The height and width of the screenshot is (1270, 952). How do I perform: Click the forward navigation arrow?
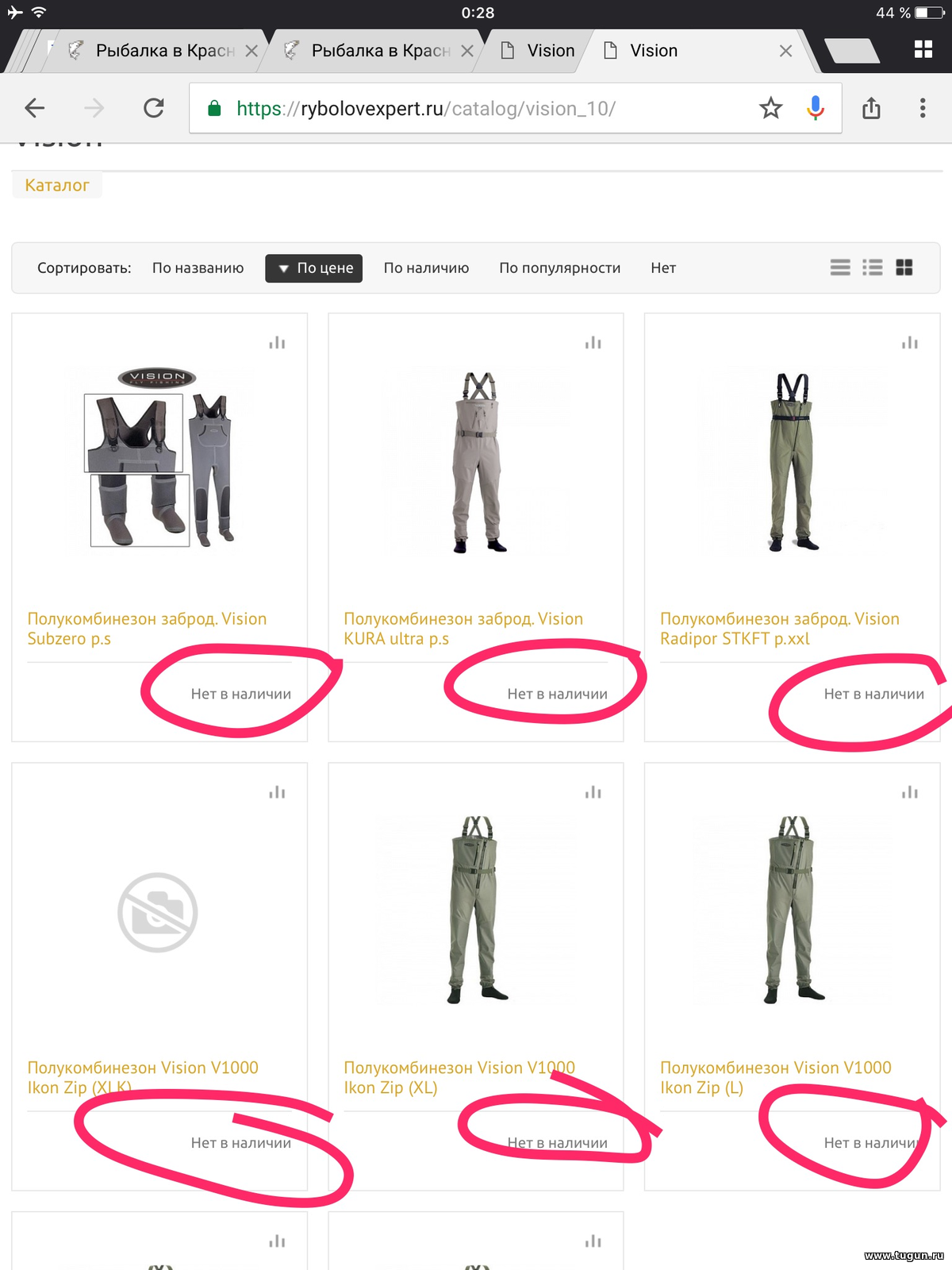pos(94,108)
